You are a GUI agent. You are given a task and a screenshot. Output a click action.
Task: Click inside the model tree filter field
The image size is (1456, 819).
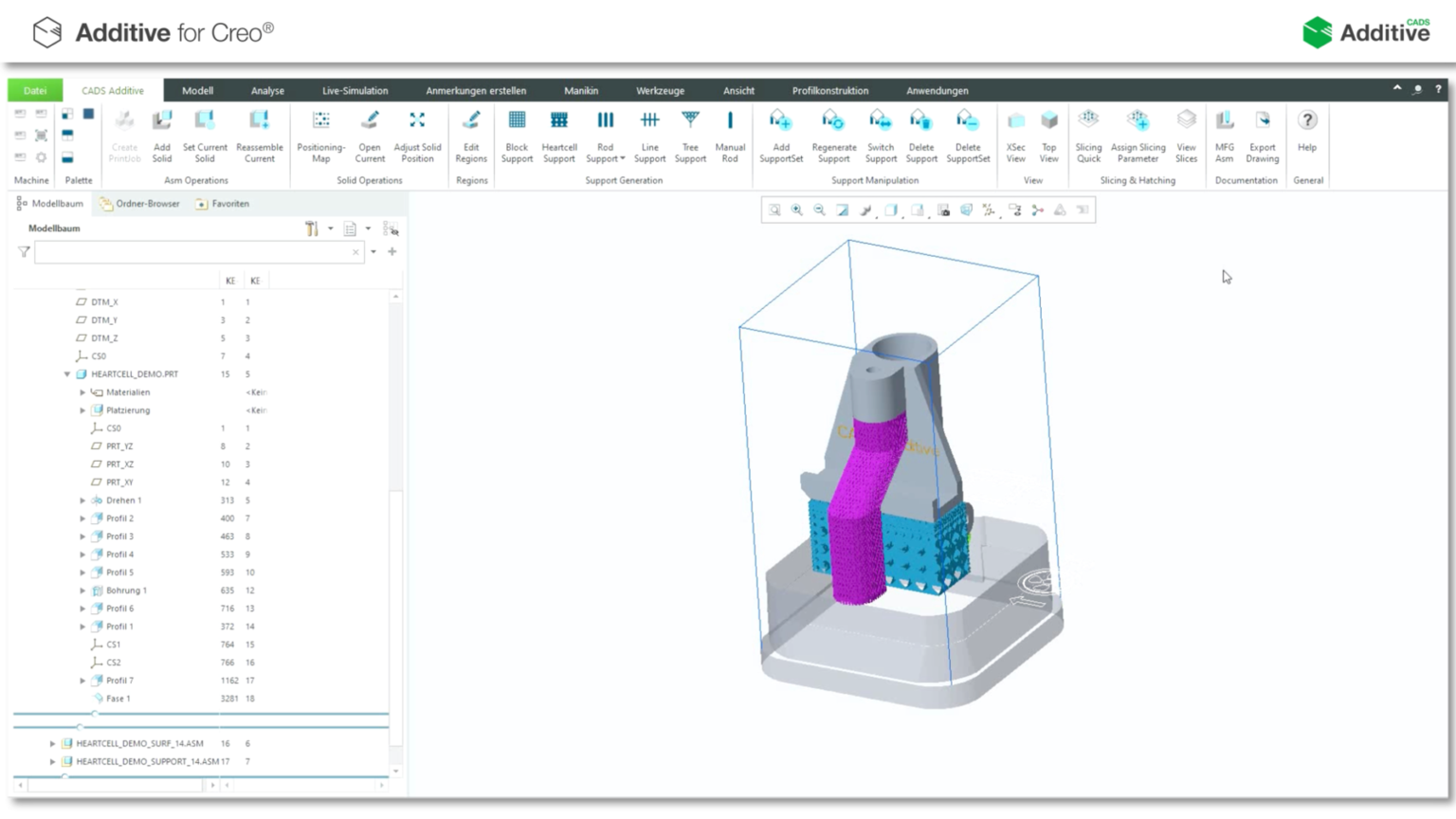click(x=190, y=251)
